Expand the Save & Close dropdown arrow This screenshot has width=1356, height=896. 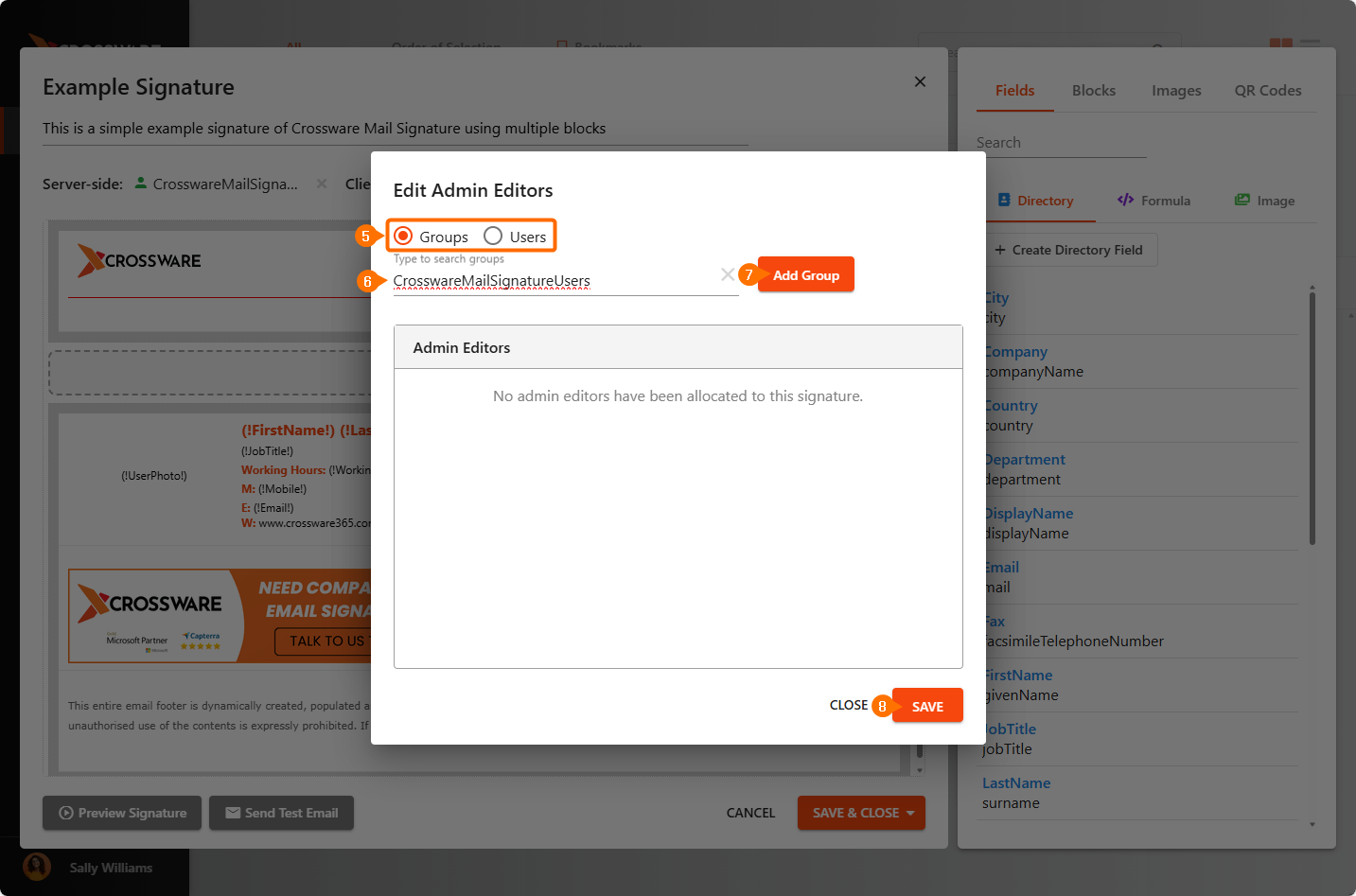(x=910, y=813)
